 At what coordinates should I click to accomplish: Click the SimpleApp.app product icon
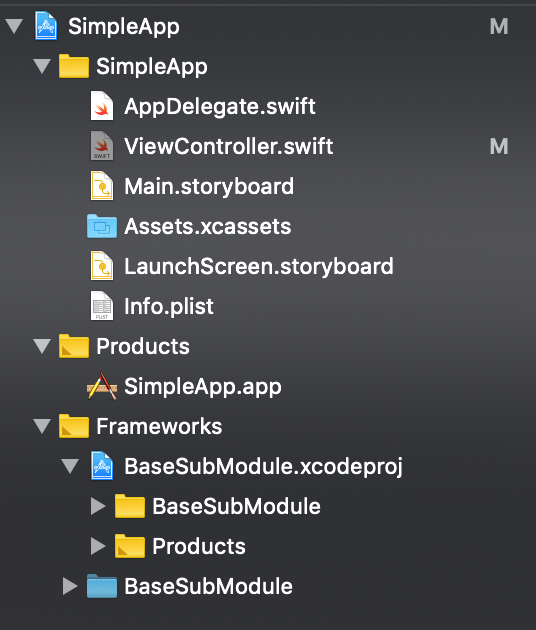pos(102,386)
